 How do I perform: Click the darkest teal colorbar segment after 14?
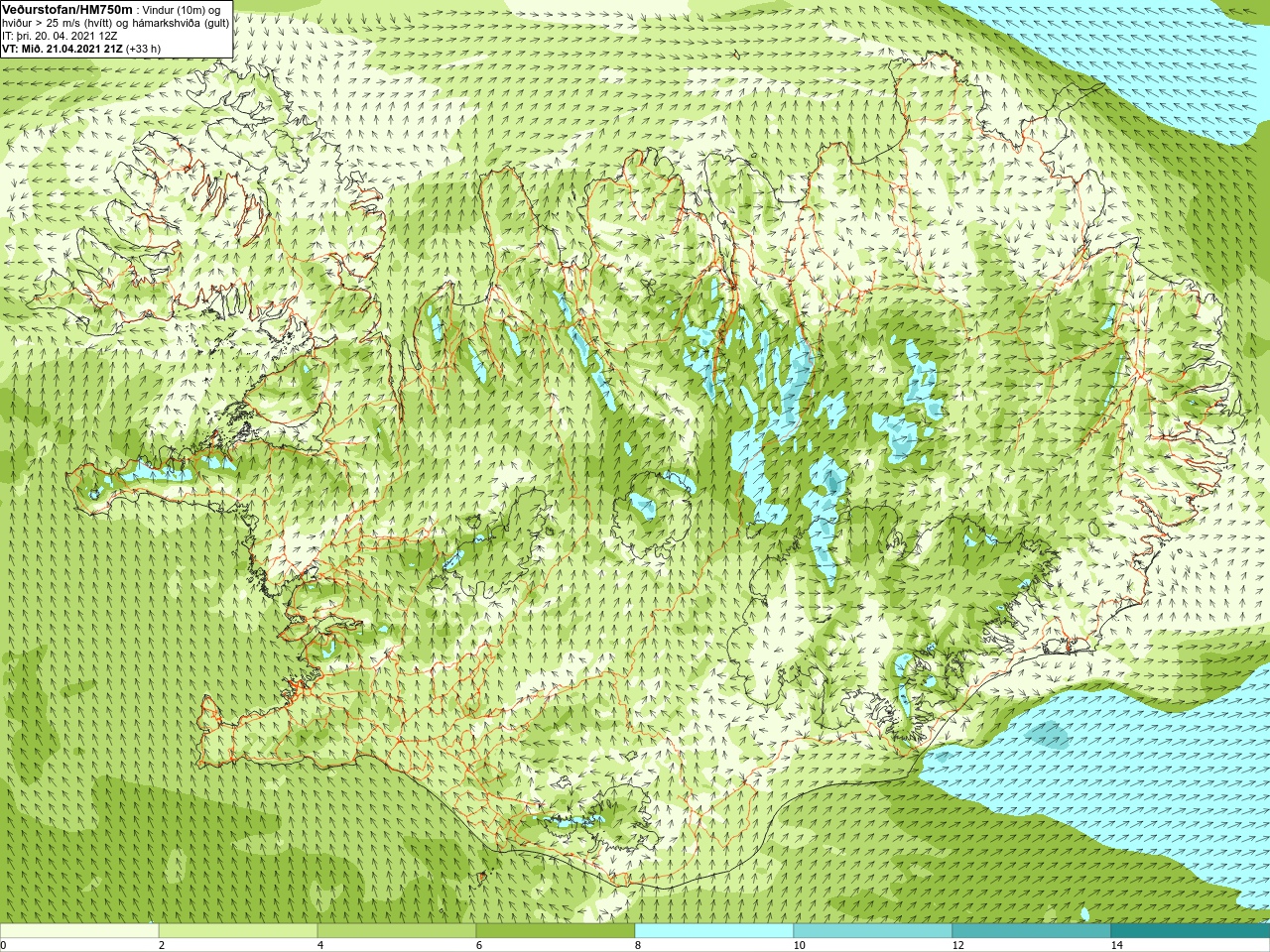[1191, 931]
